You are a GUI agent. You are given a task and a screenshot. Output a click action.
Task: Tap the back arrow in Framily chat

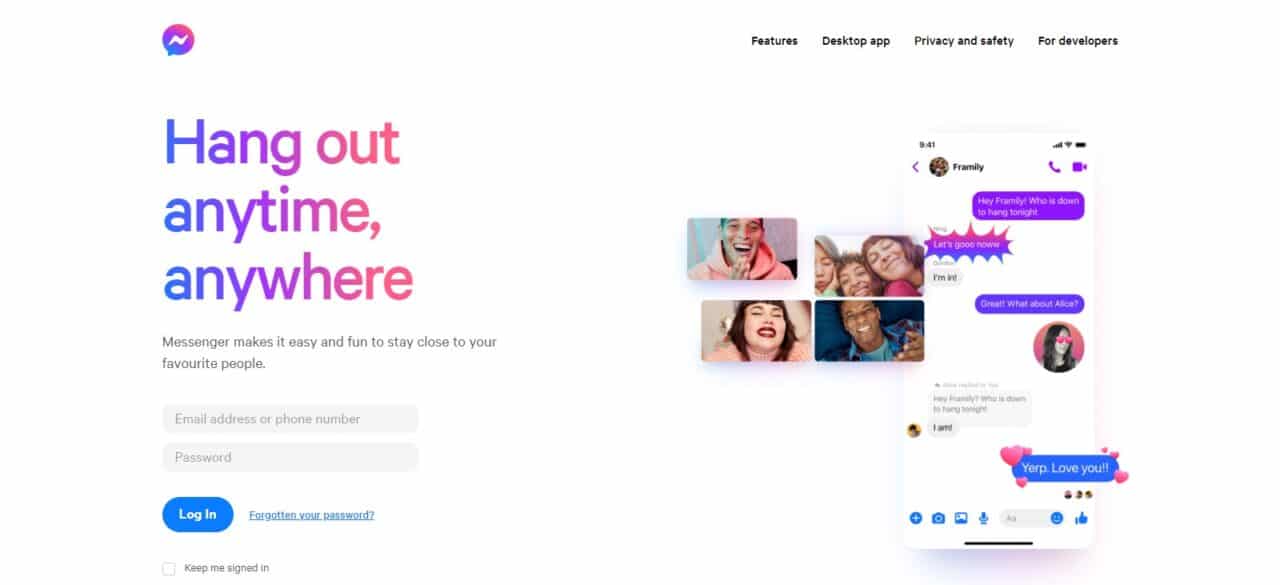tap(915, 167)
